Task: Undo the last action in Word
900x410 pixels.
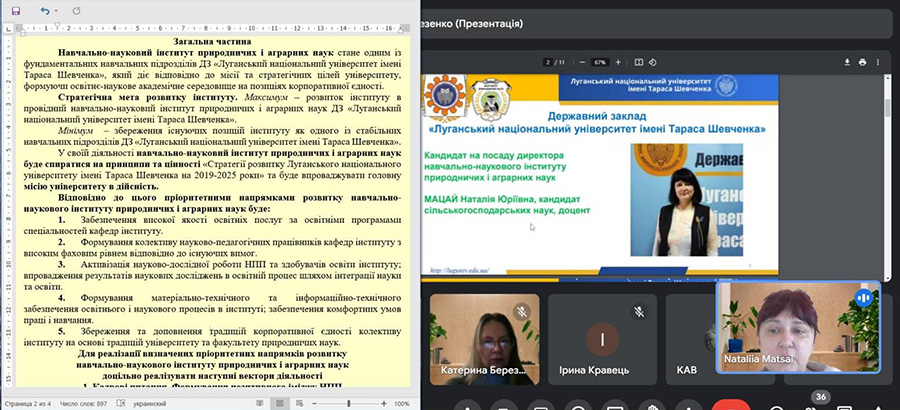Action: (x=44, y=10)
